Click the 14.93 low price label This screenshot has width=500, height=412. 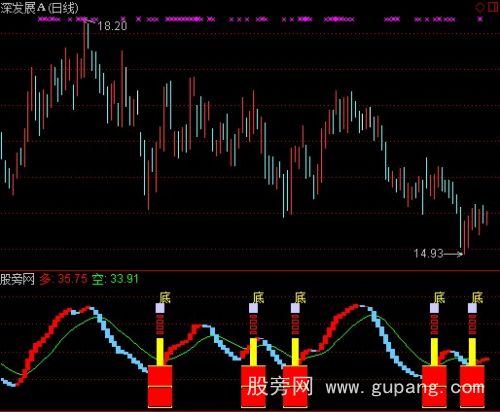tap(428, 254)
